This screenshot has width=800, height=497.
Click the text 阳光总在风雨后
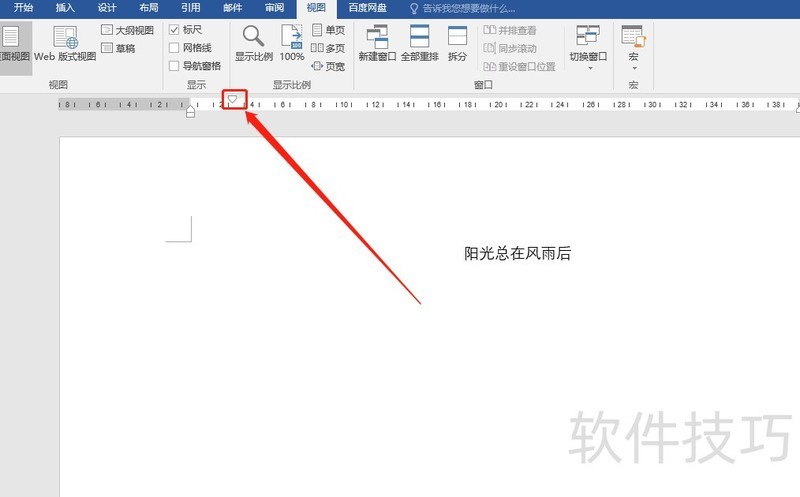coord(517,253)
